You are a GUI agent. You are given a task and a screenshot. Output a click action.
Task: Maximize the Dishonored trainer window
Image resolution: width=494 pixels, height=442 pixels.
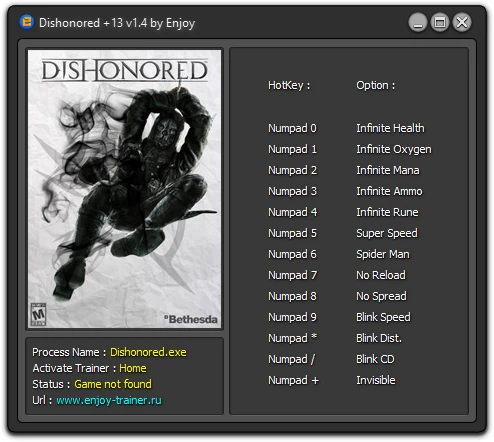(x=440, y=23)
